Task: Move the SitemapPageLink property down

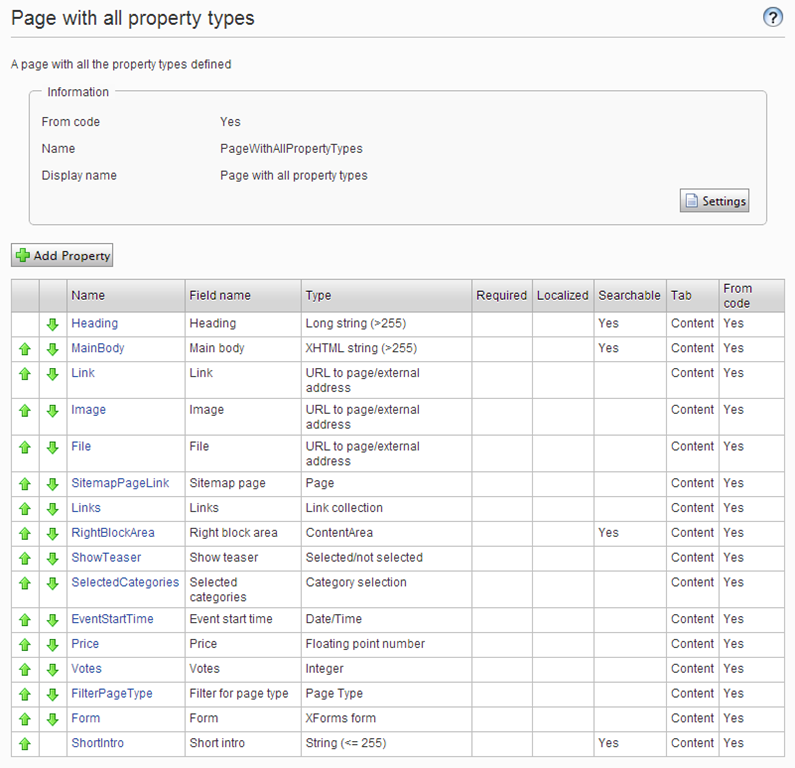Action: (x=53, y=484)
